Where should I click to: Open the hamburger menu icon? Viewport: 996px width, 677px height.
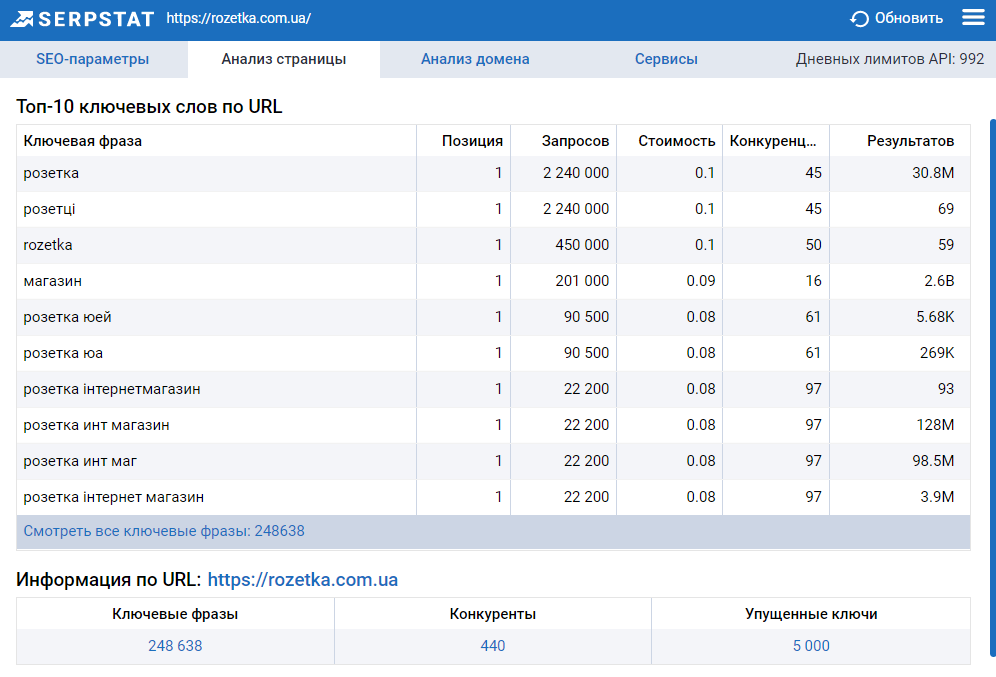click(x=973, y=17)
